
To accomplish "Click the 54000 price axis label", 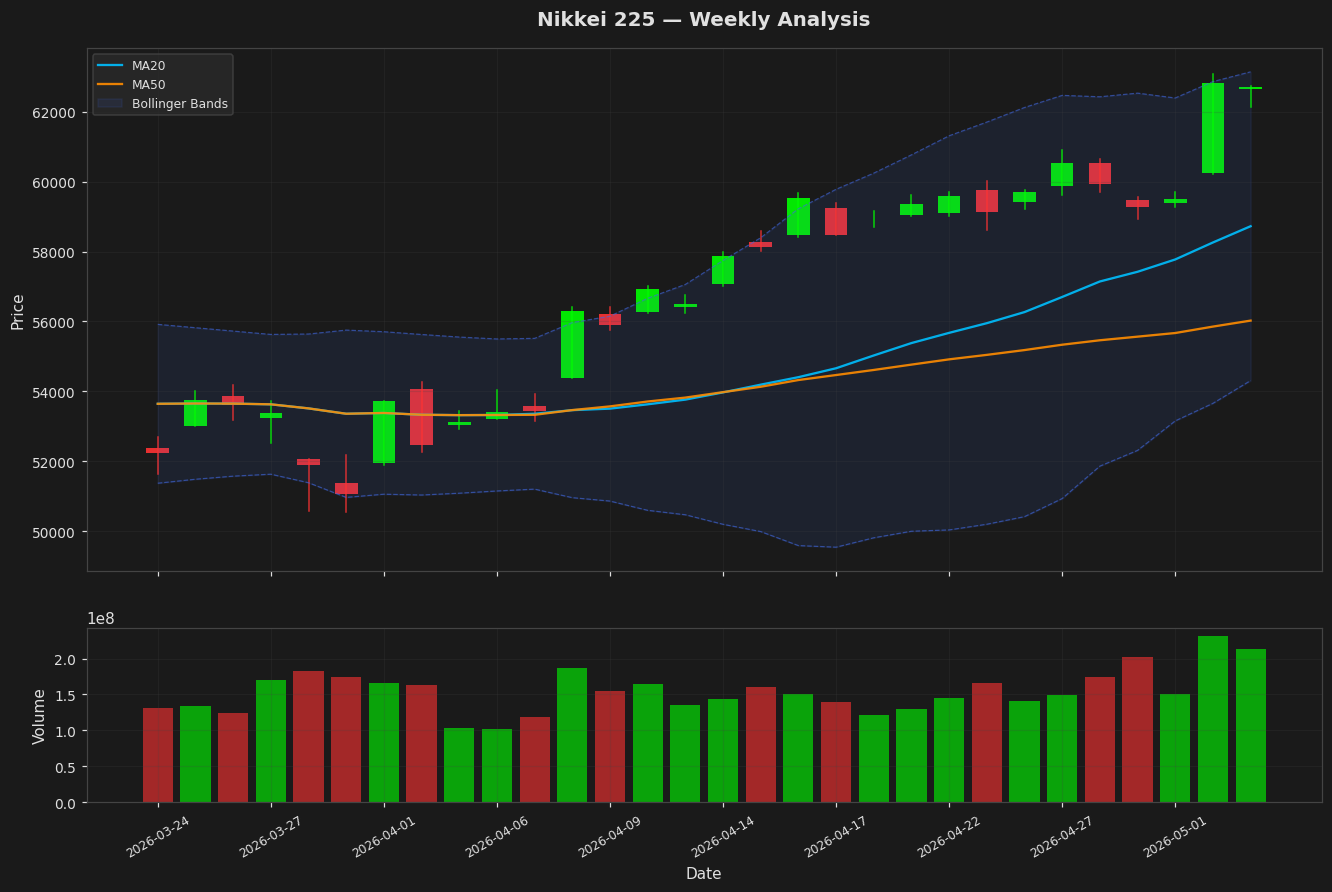I will [54, 392].
